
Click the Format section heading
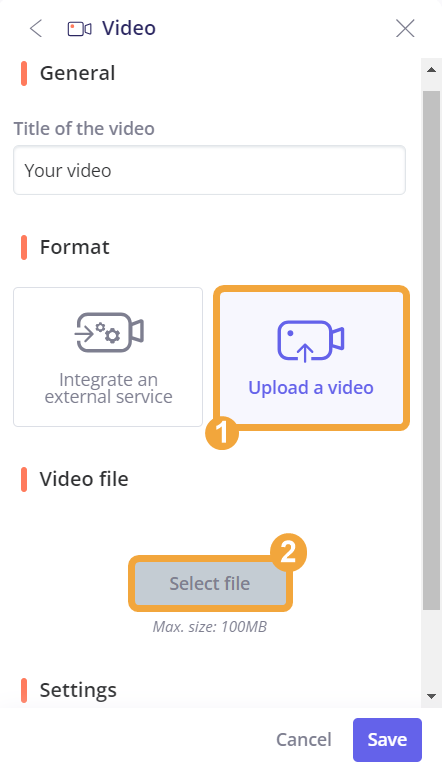[x=75, y=247]
